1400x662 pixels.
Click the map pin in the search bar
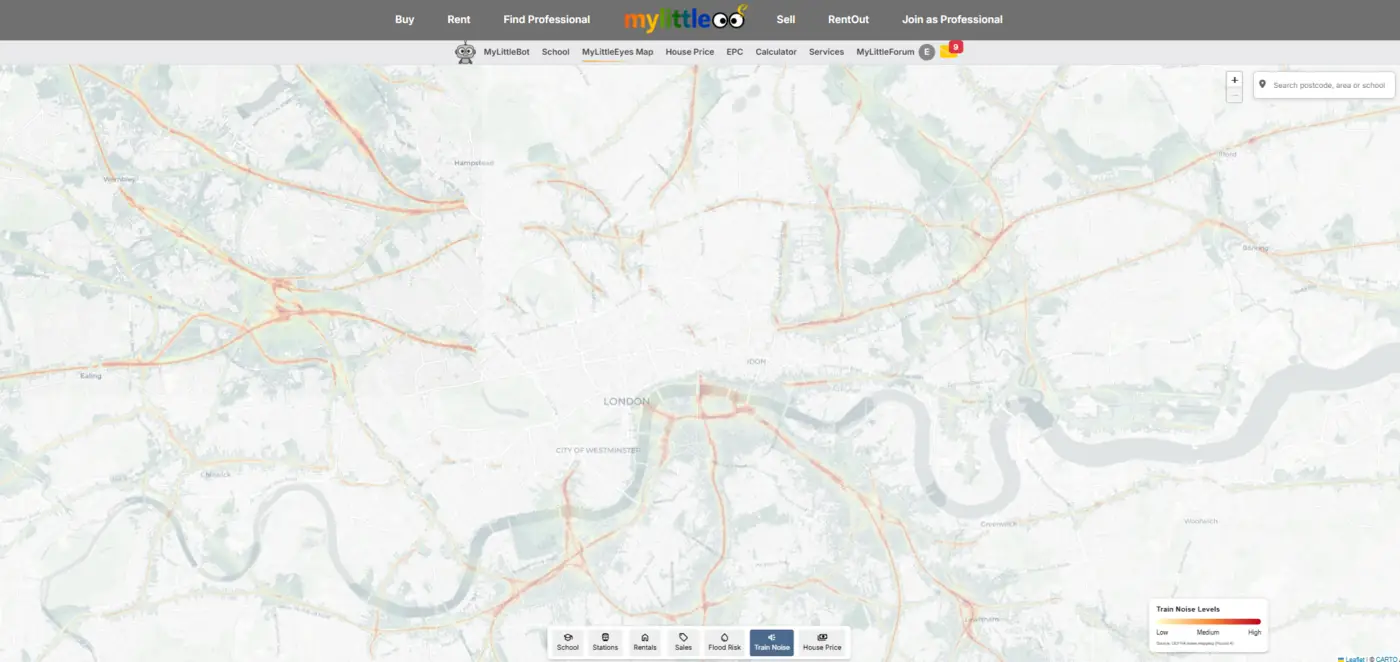[1263, 84]
